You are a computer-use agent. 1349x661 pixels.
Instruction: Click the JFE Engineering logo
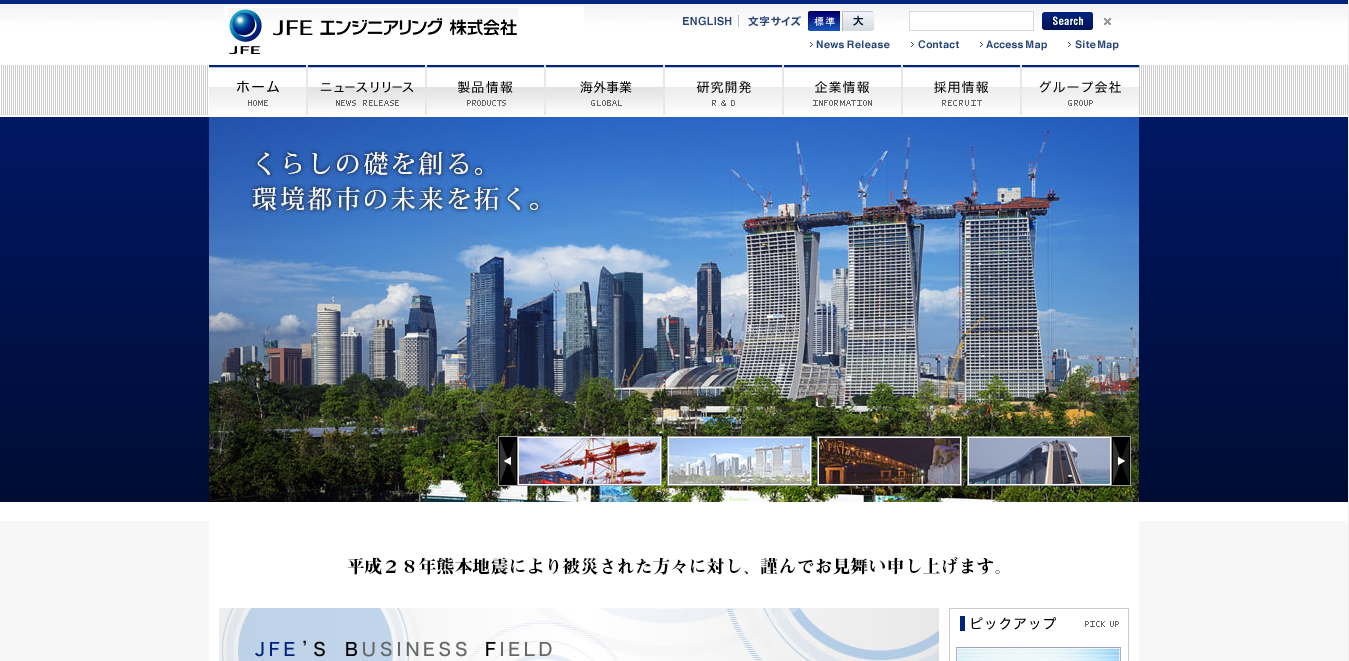pos(373,31)
